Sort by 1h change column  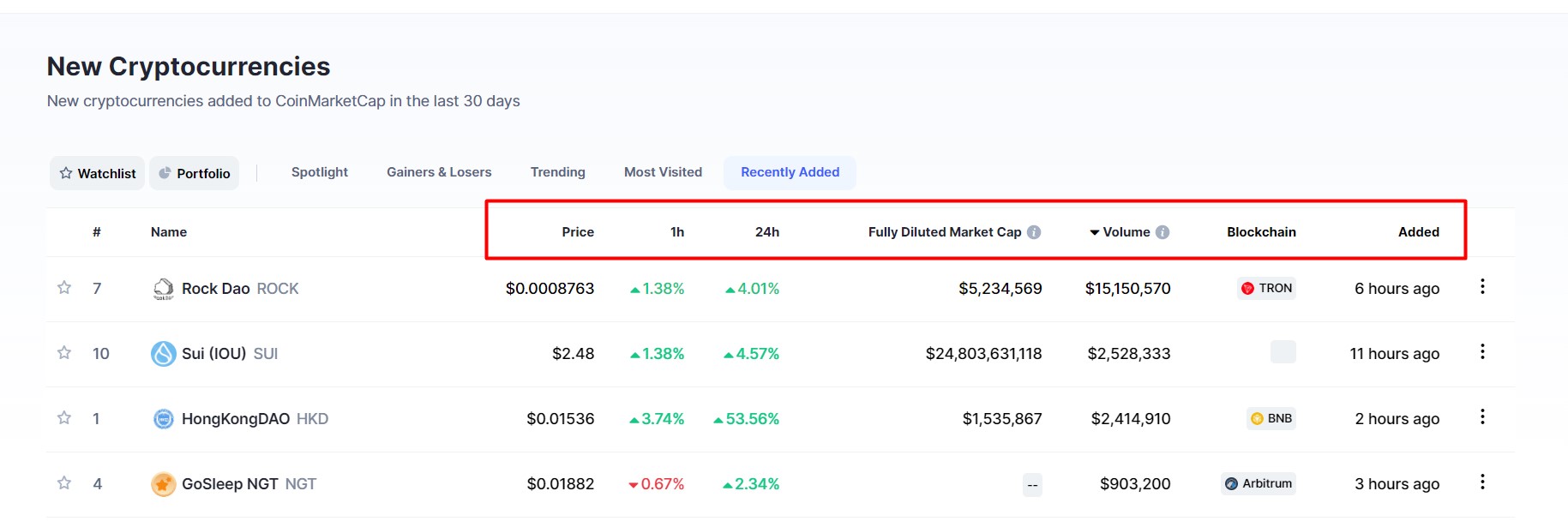click(x=677, y=232)
